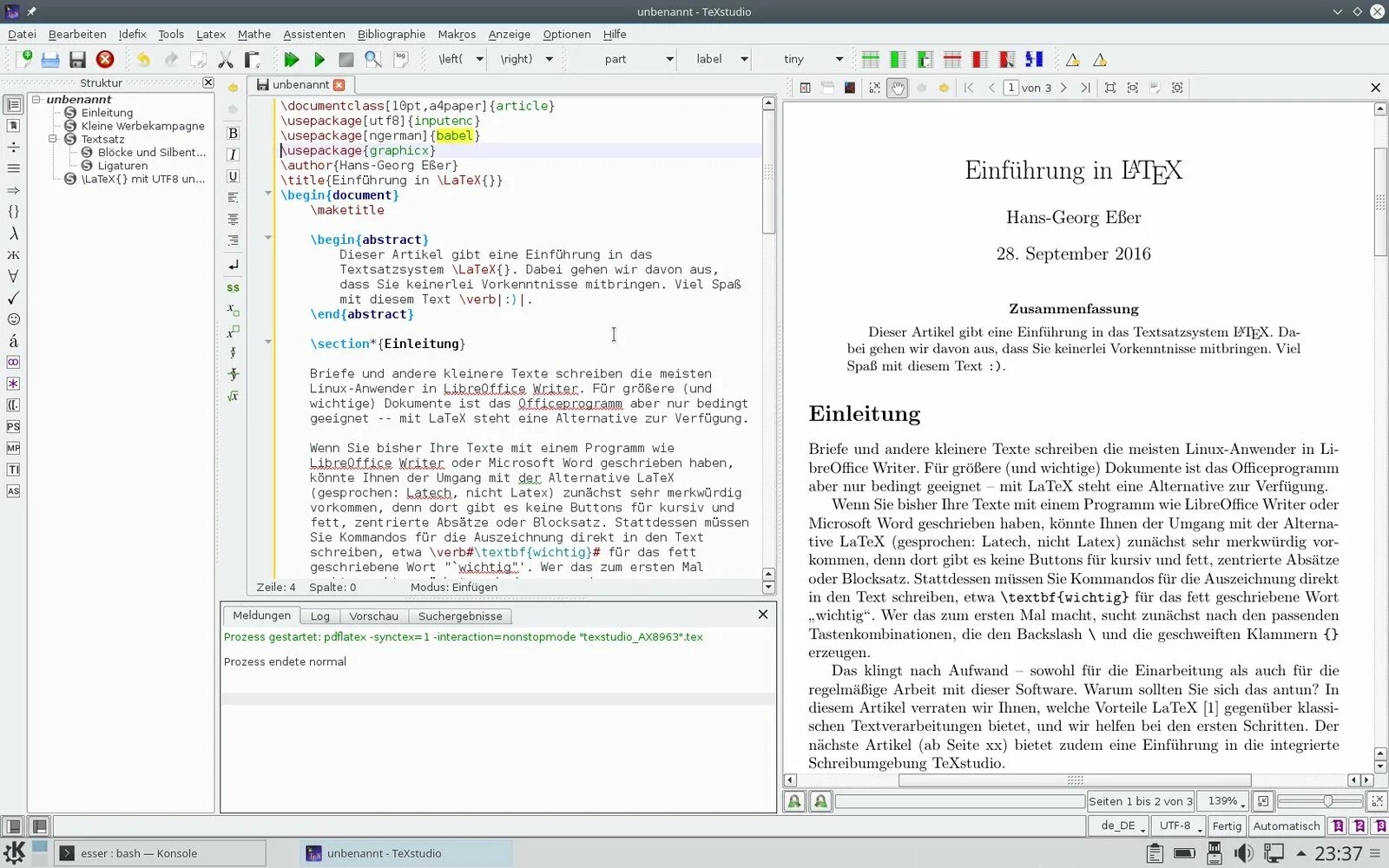The height and width of the screenshot is (868, 1389).
Task: Add a table row using the green row icon
Action: [x=870, y=59]
